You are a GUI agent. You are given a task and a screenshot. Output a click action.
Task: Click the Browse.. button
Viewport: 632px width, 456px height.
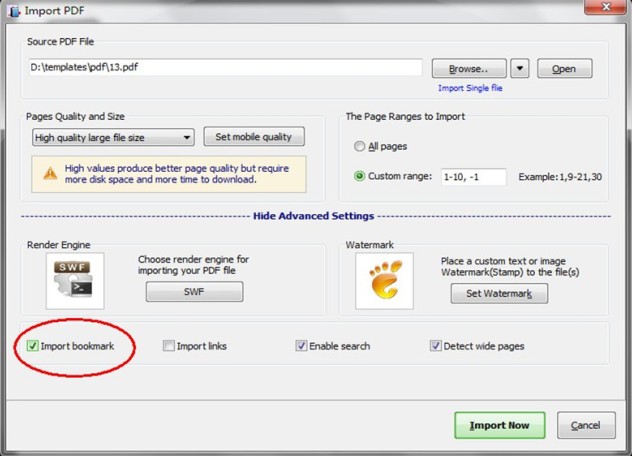[x=469, y=69]
